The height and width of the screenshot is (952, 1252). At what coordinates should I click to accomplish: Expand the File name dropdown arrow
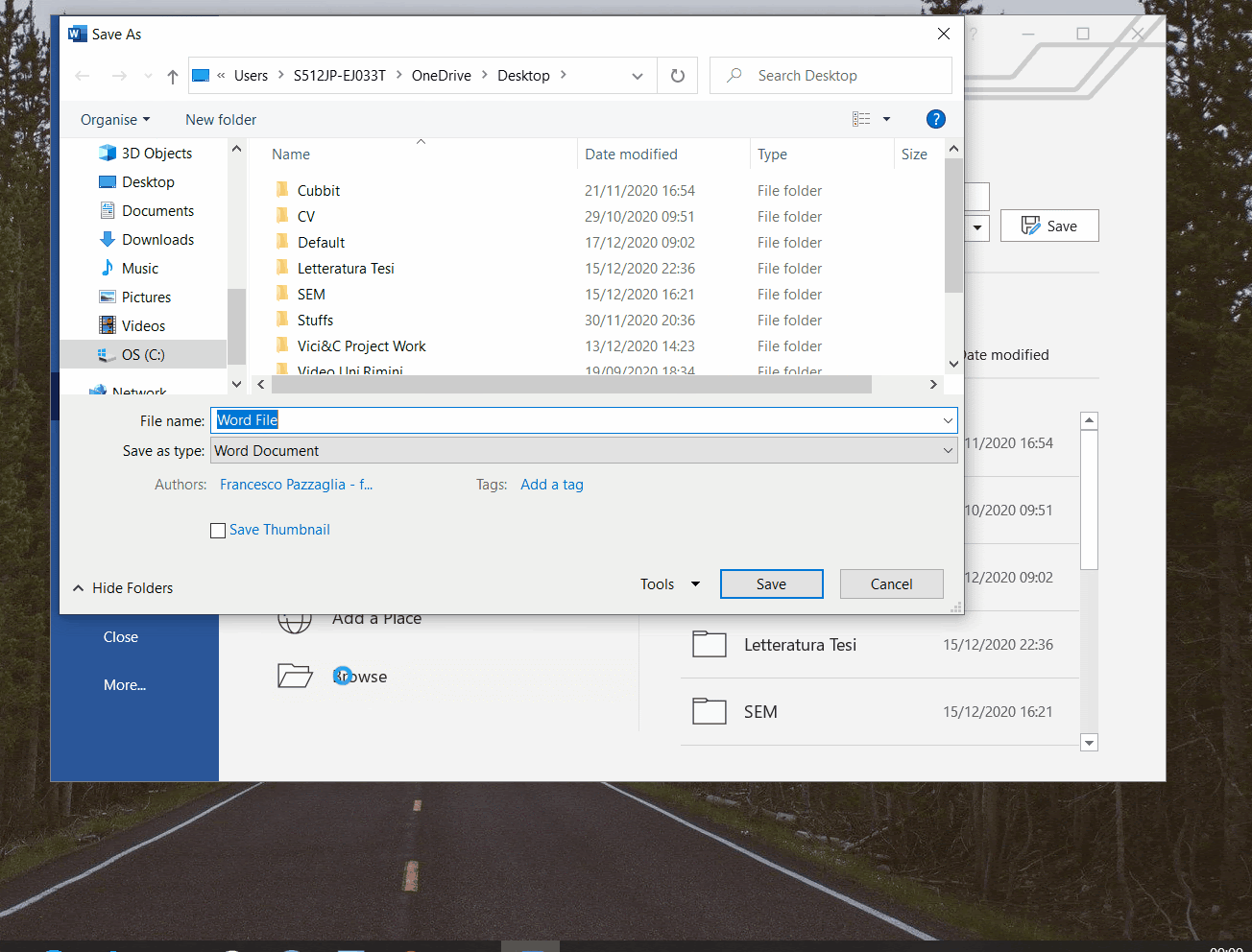pos(948,420)
